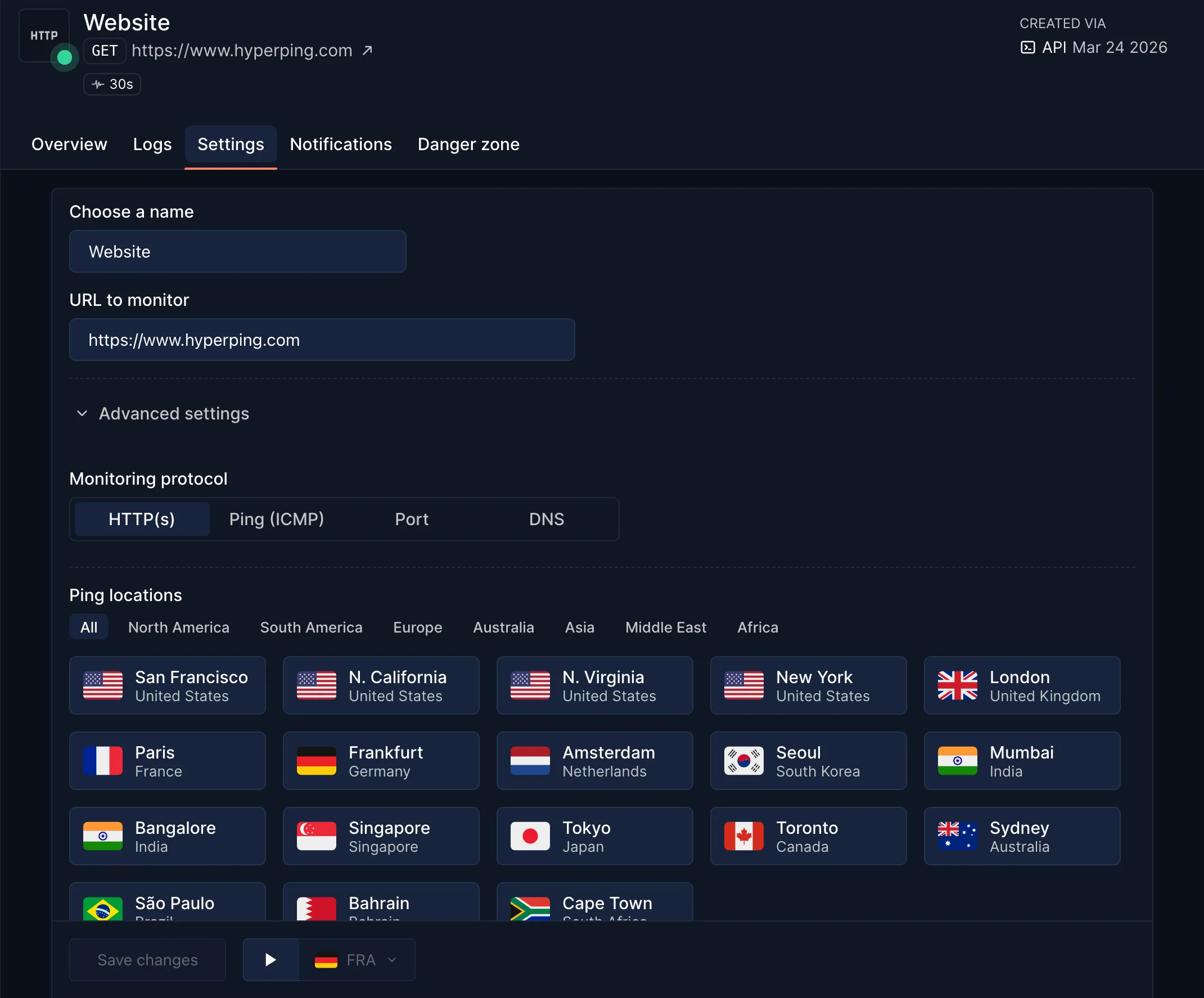Open the Danger zone tab
Viewport: 1204px width, 998px height.
tap(468, 144)
